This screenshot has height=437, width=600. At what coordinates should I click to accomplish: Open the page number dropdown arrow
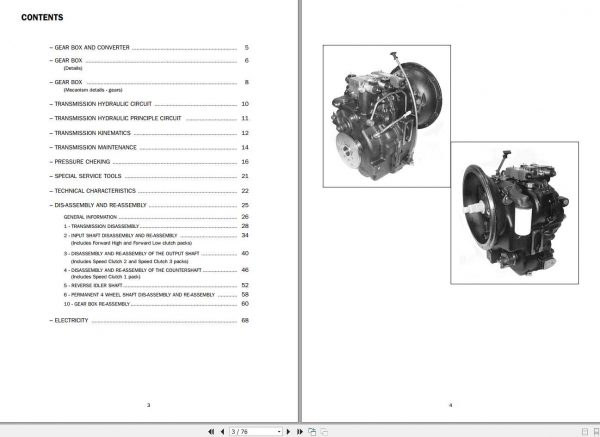coord(279,432)
